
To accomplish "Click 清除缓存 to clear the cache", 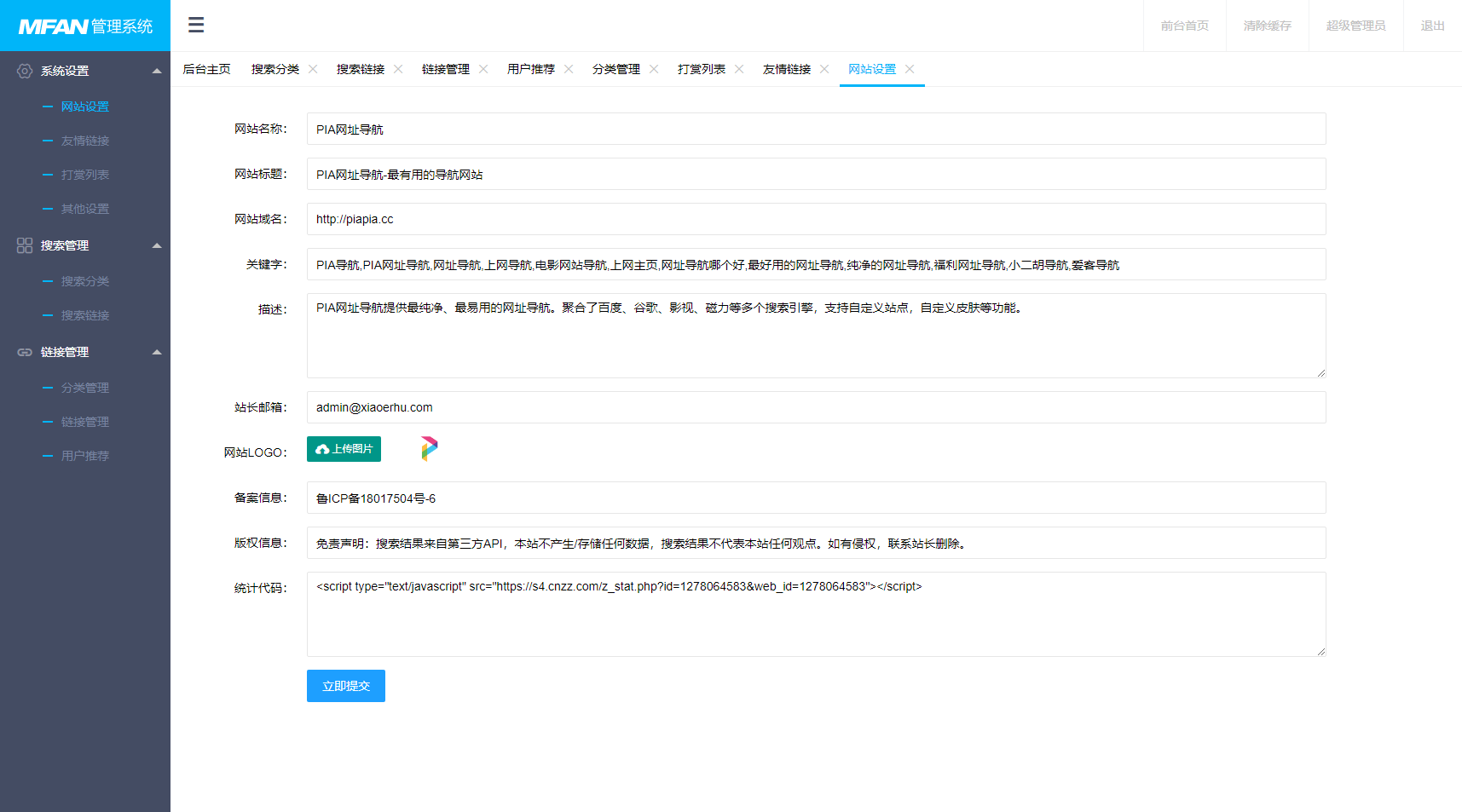I will 1267,26.
